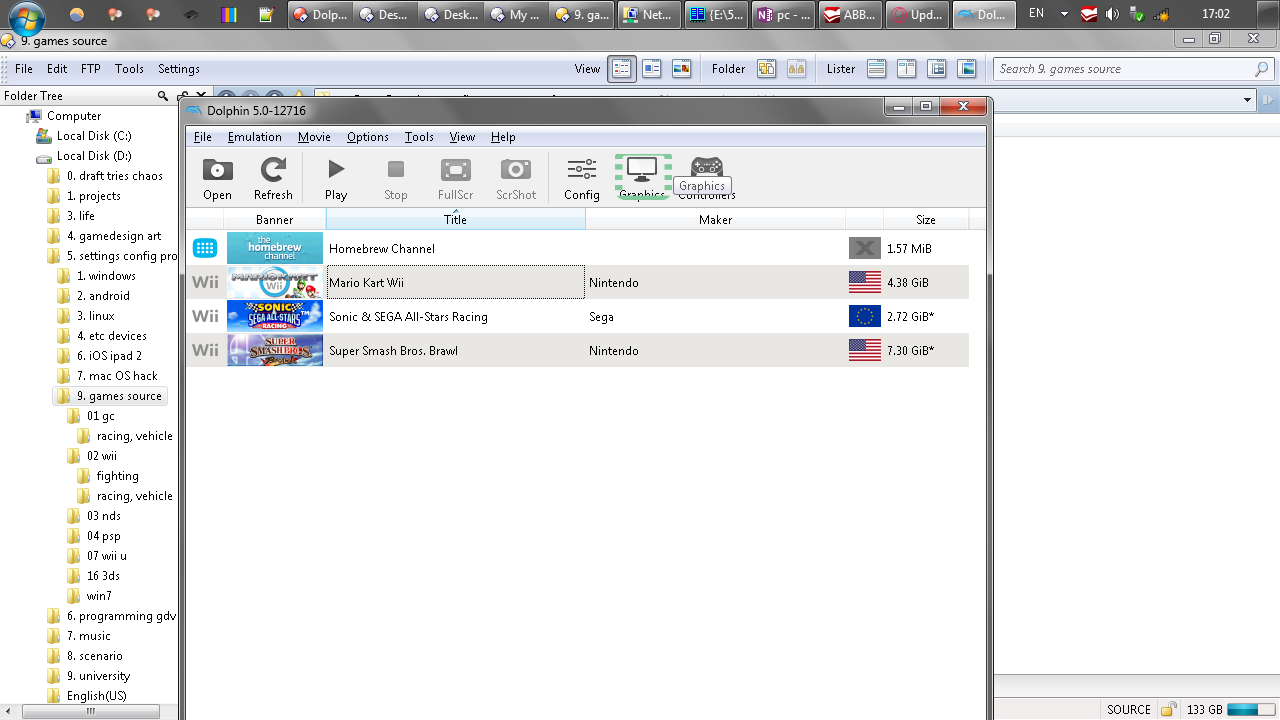
Task: Click the Mario Kart Wii banner image
Action: [x=275, y=282]
